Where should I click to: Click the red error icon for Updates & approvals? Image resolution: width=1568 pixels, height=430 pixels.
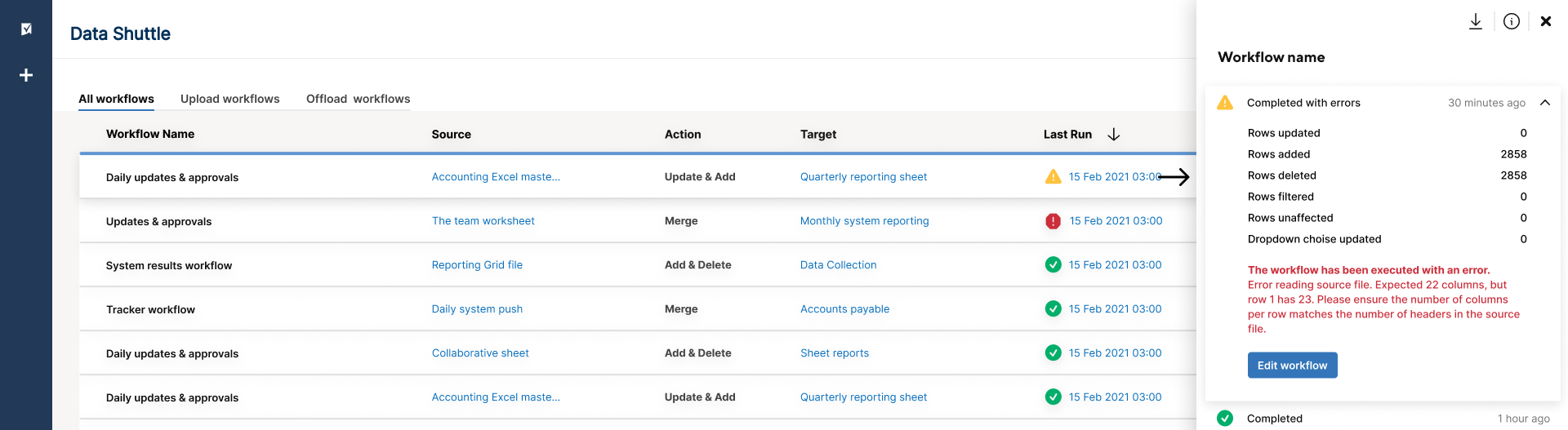[x=1053, y=221]
